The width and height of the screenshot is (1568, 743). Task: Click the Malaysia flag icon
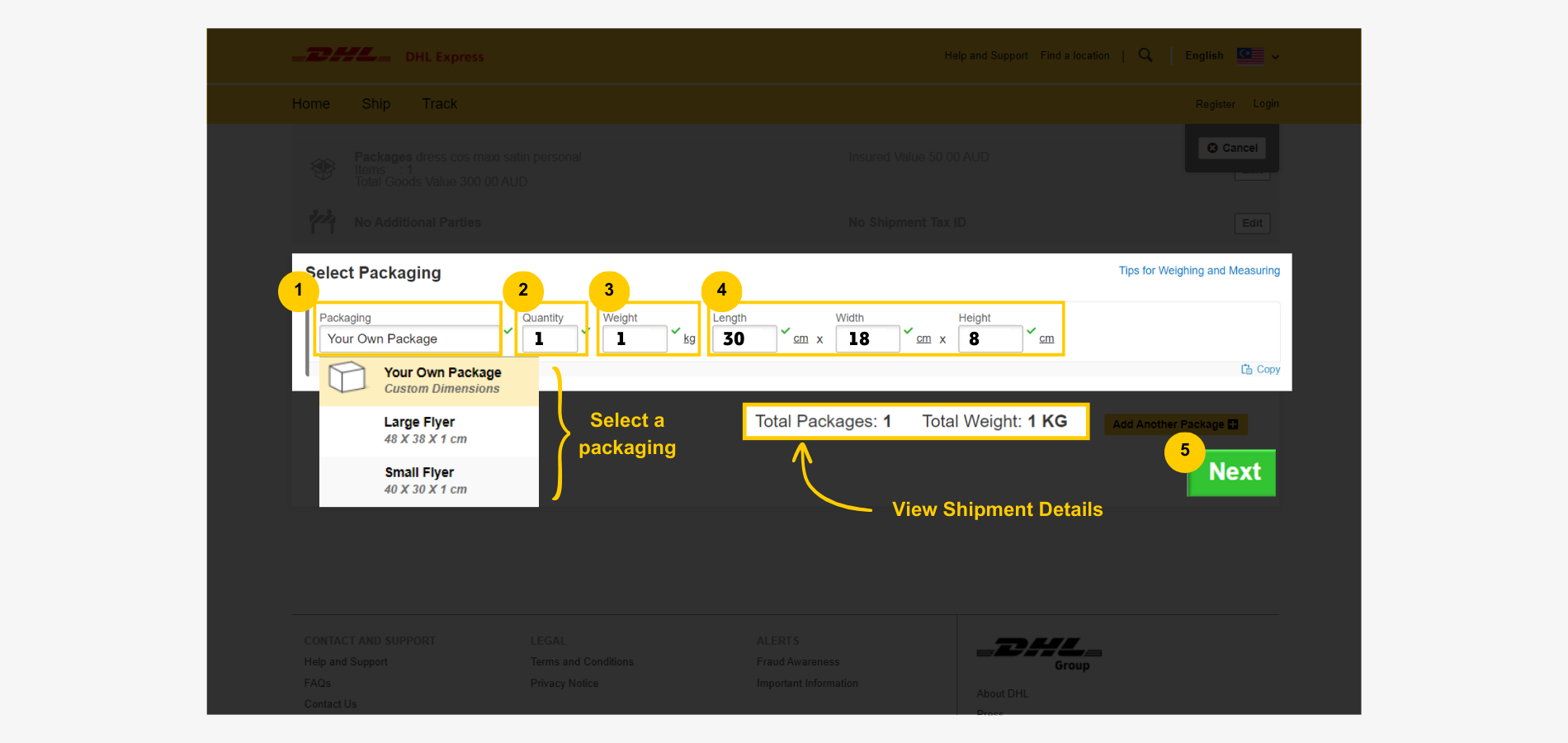[1250, 55]
